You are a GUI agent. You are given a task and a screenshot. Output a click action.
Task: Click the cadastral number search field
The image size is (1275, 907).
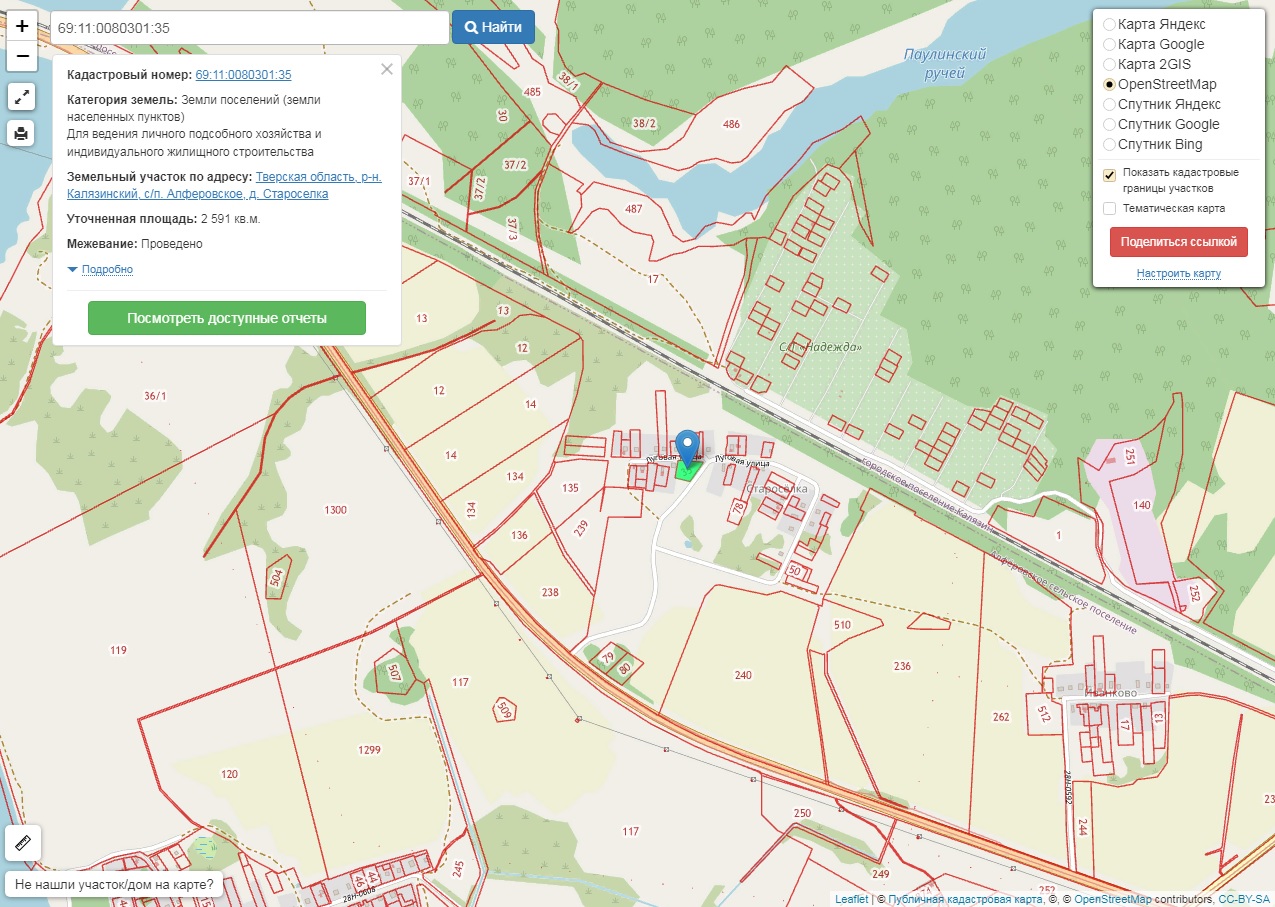pos(248,28)
